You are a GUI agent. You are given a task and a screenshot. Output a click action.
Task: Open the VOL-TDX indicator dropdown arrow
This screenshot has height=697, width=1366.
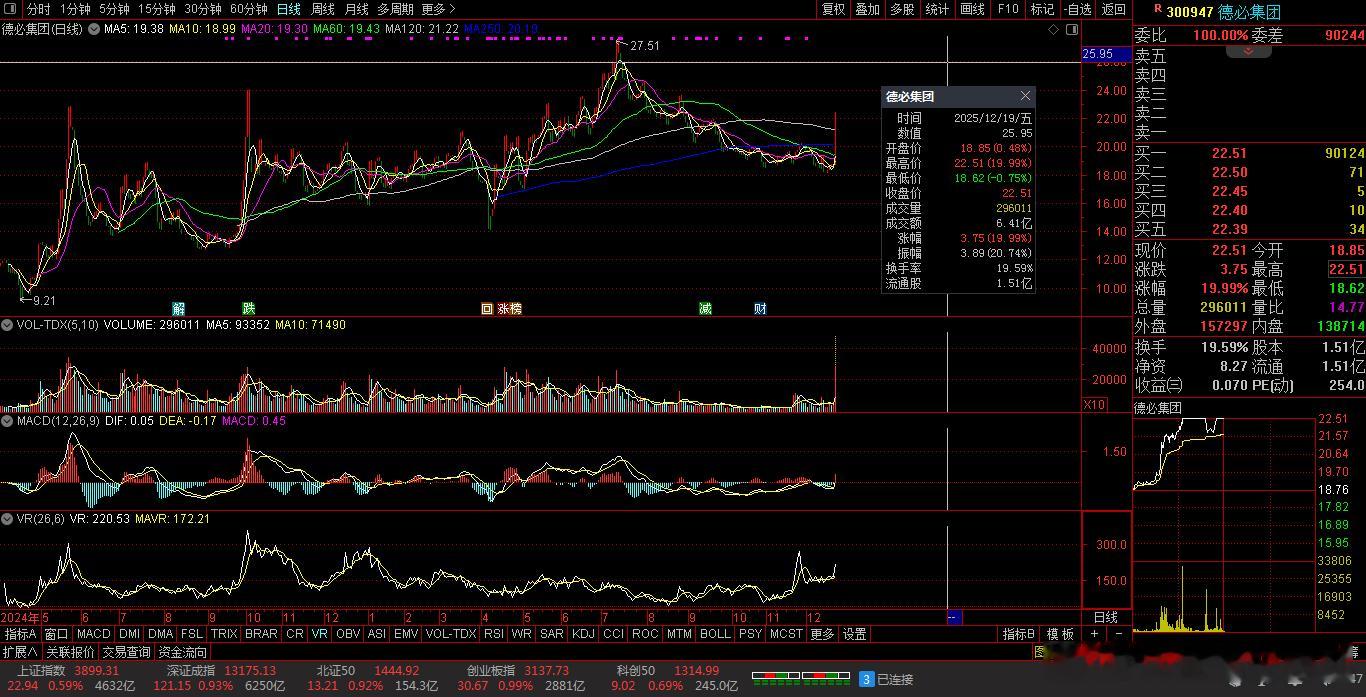[8, 325]
